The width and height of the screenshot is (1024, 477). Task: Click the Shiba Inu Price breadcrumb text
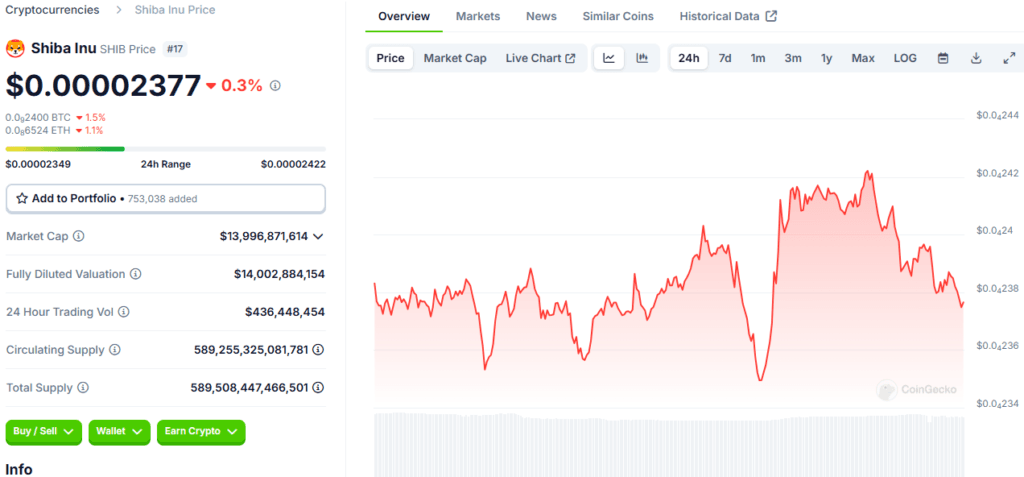point(175,10)
